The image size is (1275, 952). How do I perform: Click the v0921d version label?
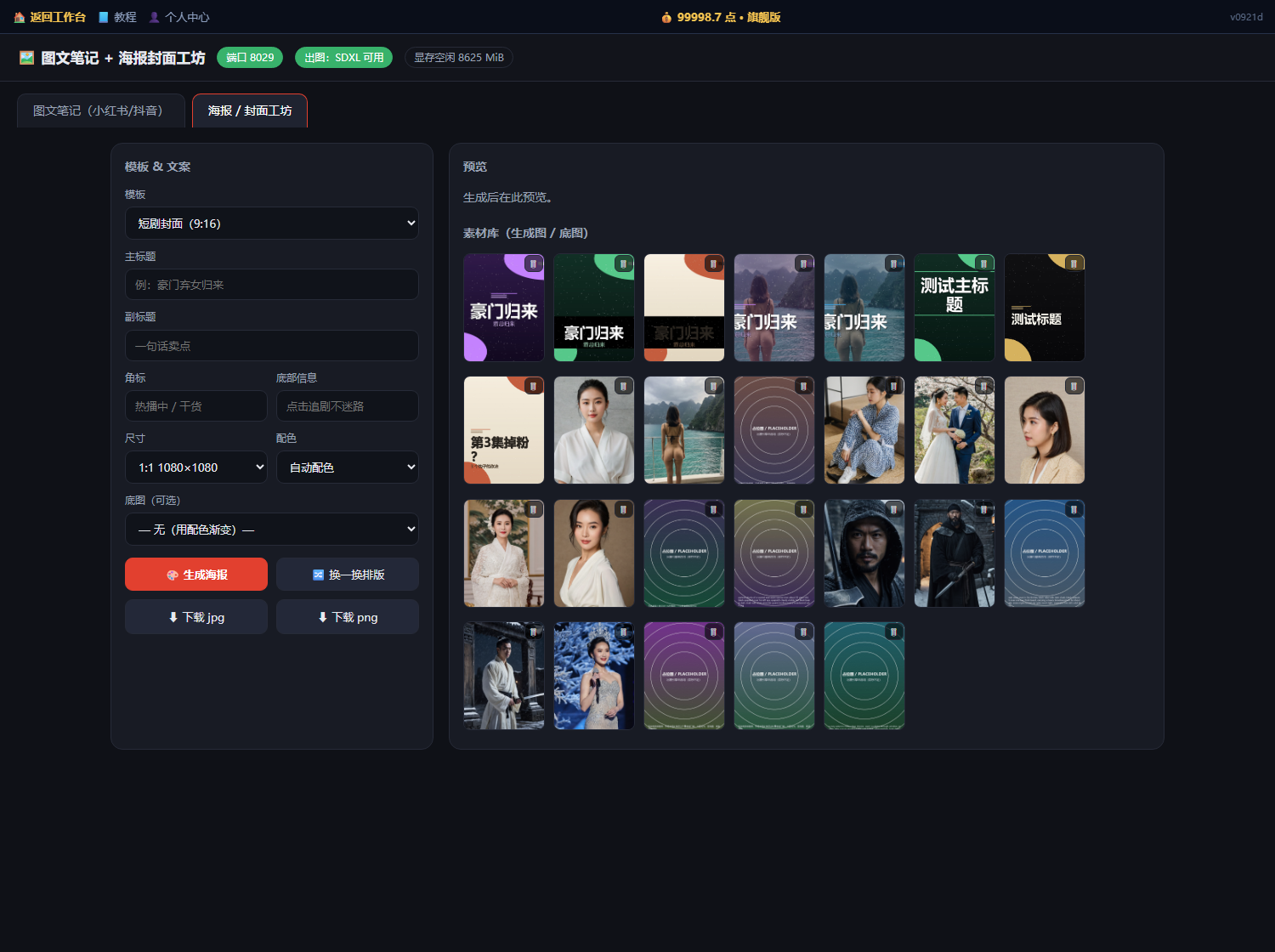1246,17
